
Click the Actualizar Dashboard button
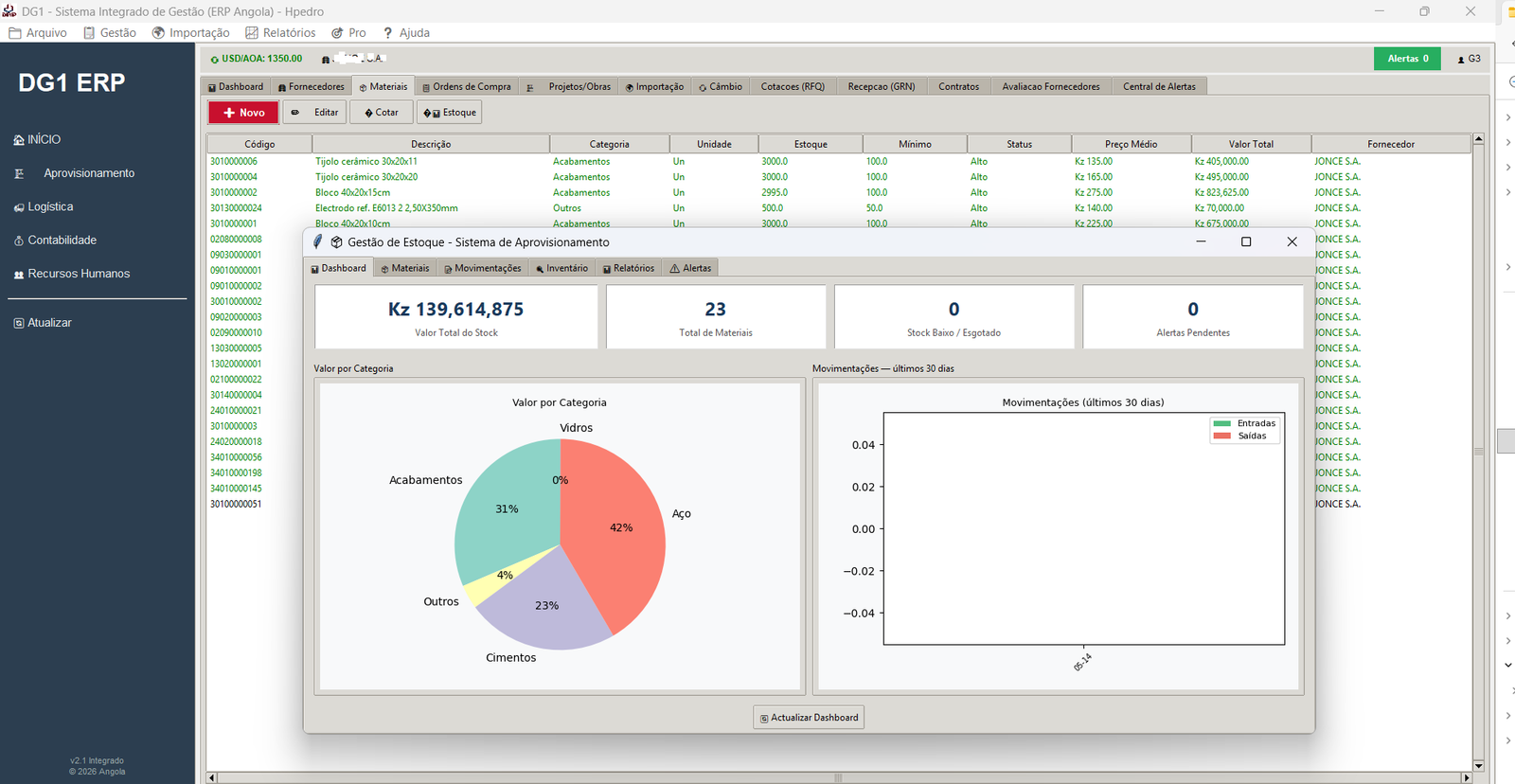pyautogui.click(x=809, y=718)
